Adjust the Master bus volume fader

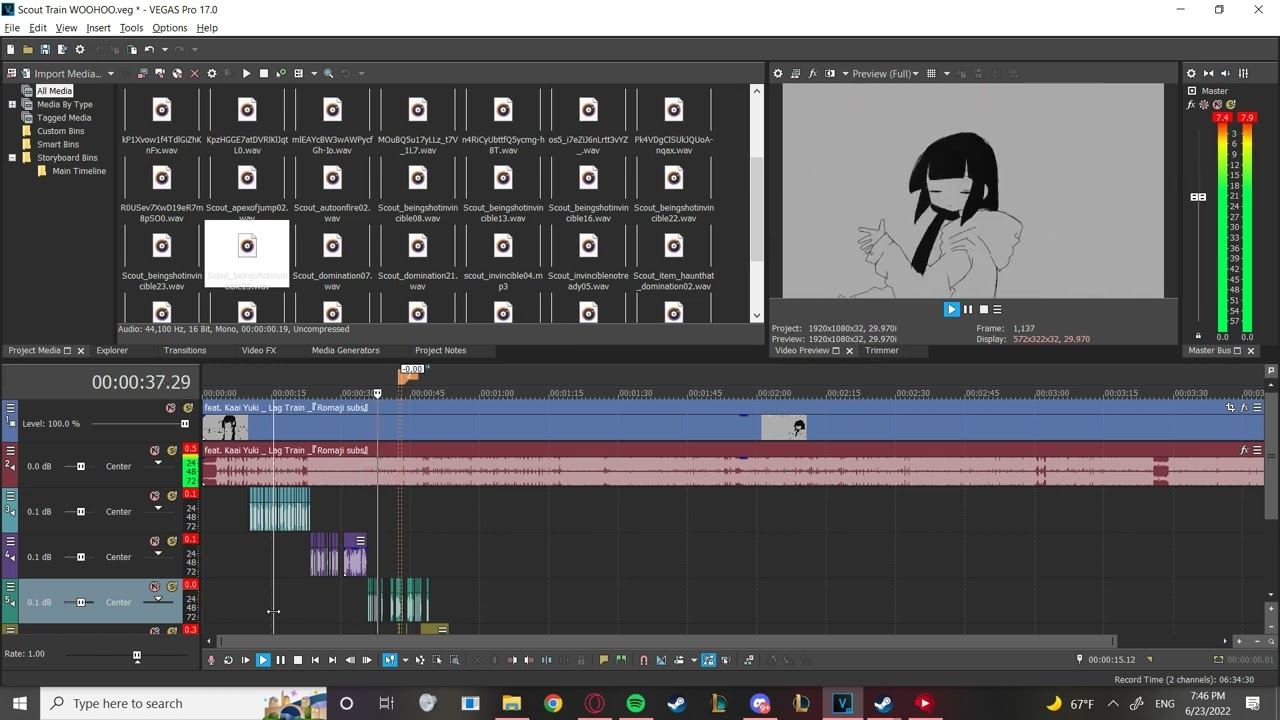click(x=1198, y=197)
